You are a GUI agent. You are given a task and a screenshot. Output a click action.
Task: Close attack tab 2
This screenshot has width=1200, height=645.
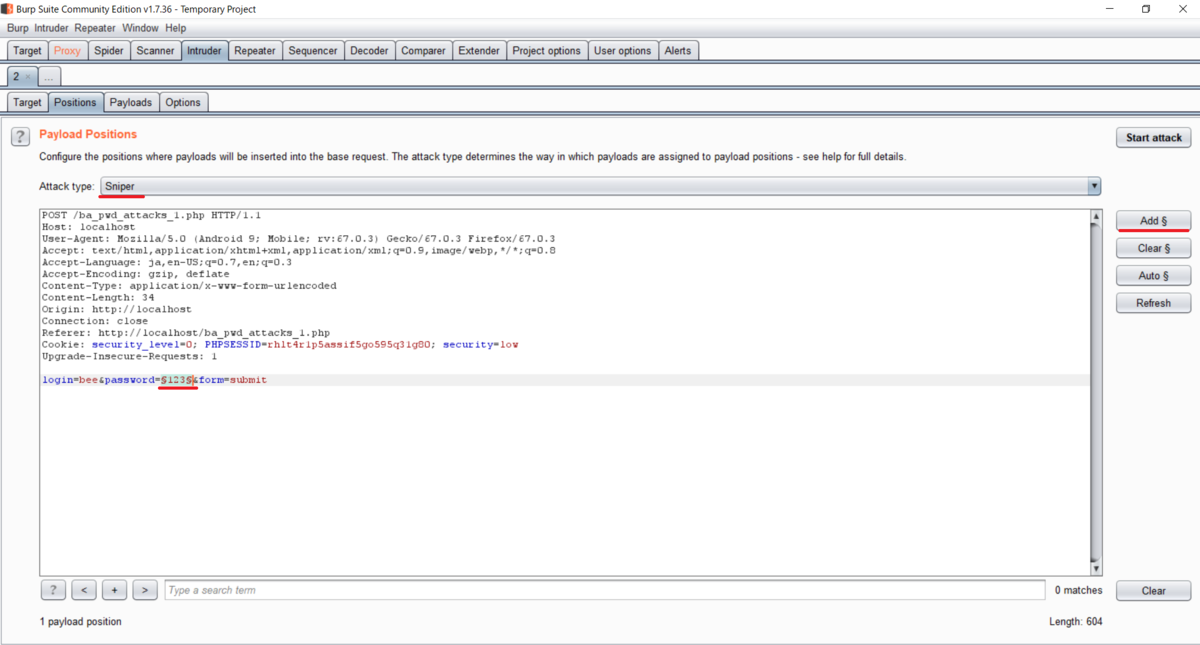[x=27, y=76]
